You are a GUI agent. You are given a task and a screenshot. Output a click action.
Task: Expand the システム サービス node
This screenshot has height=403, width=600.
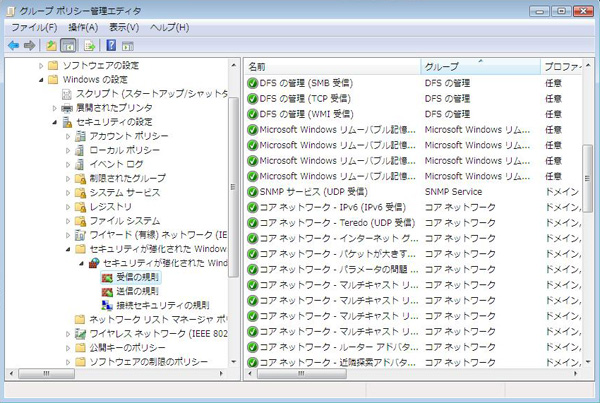pos(68,193)
